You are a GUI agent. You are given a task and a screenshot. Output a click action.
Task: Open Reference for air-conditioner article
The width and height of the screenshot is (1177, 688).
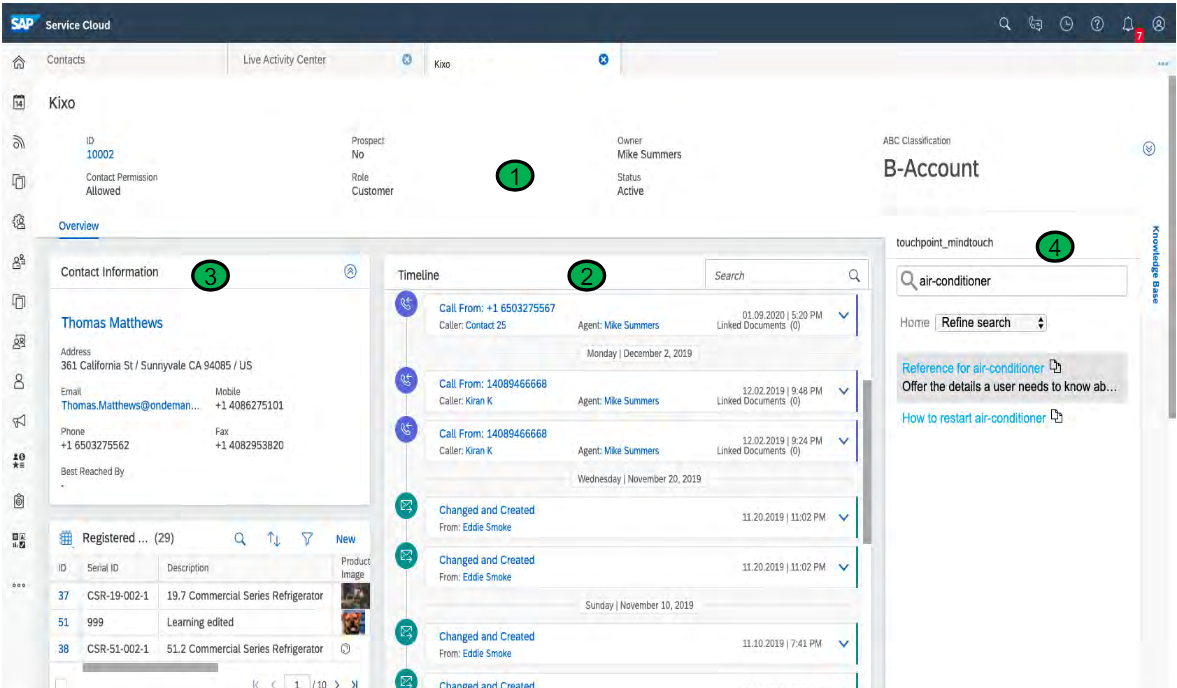pyautogui.click(x=973, y=368)
